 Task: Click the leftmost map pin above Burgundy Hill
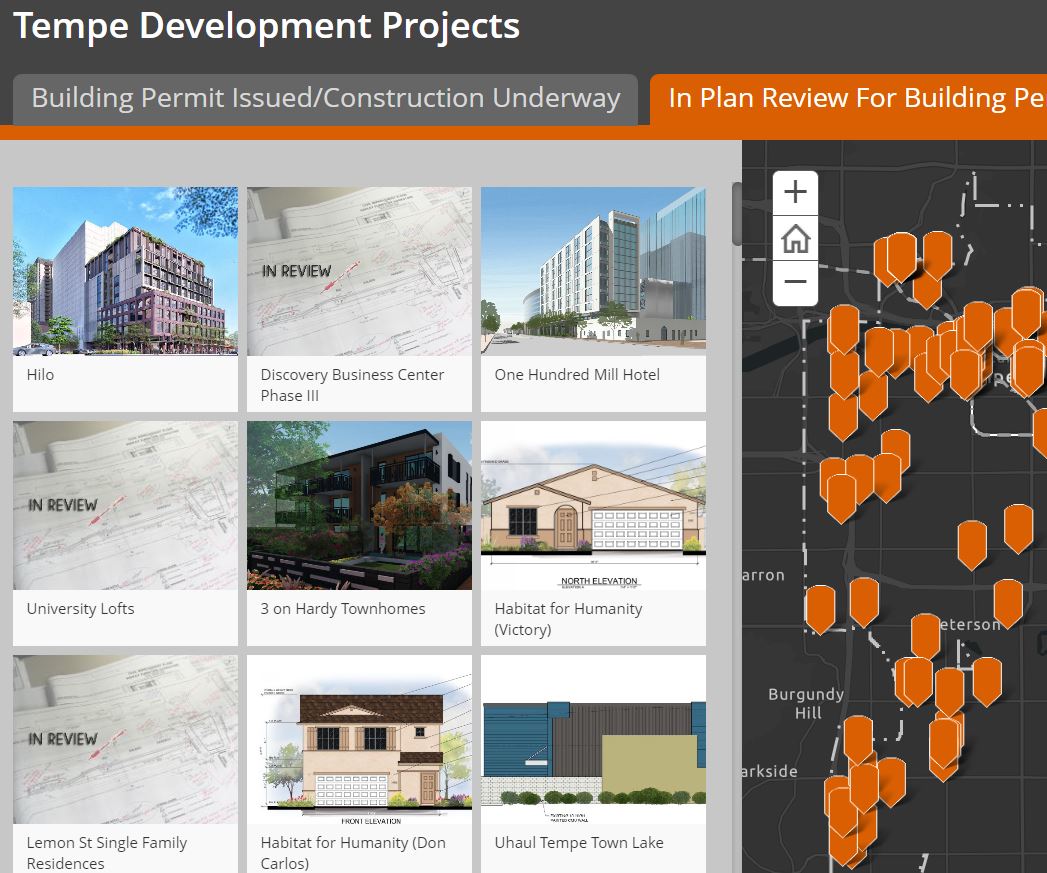820,605
